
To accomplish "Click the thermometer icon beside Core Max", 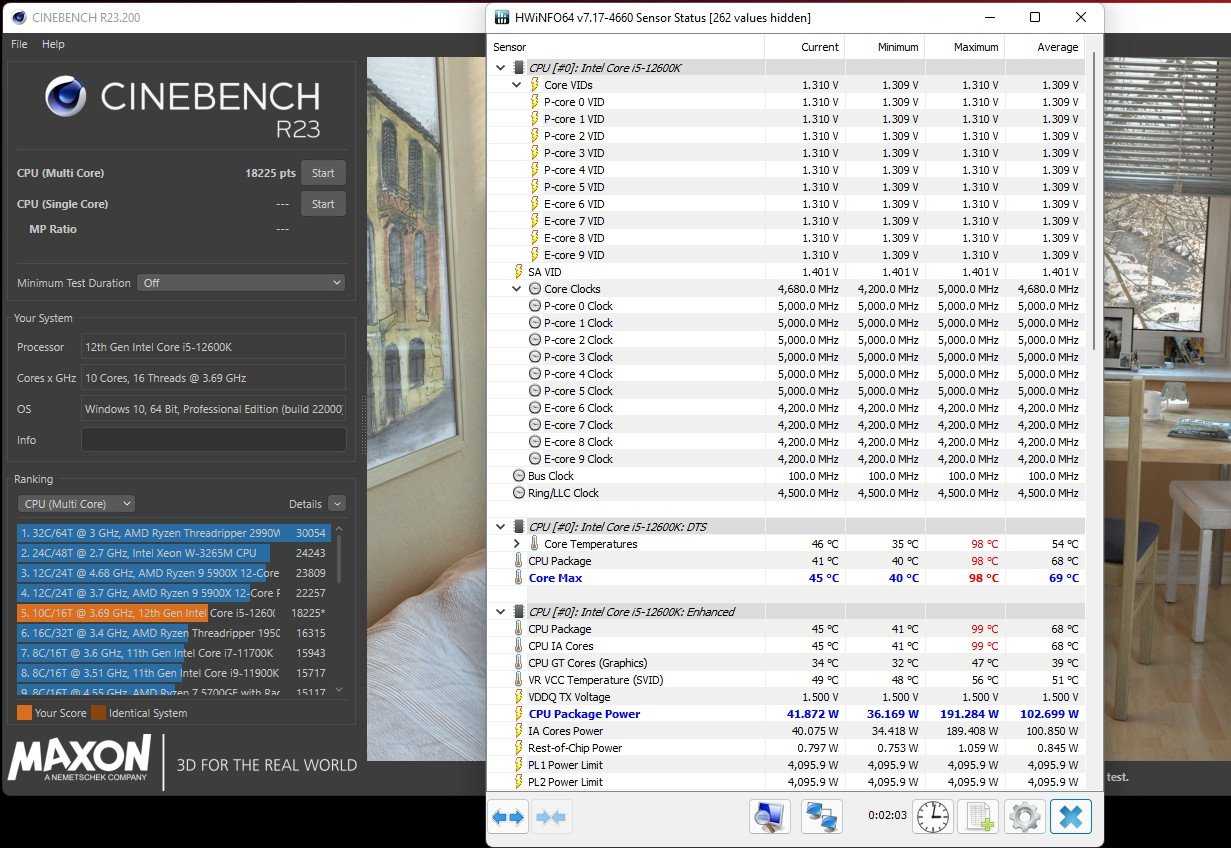I will (518, 578).
